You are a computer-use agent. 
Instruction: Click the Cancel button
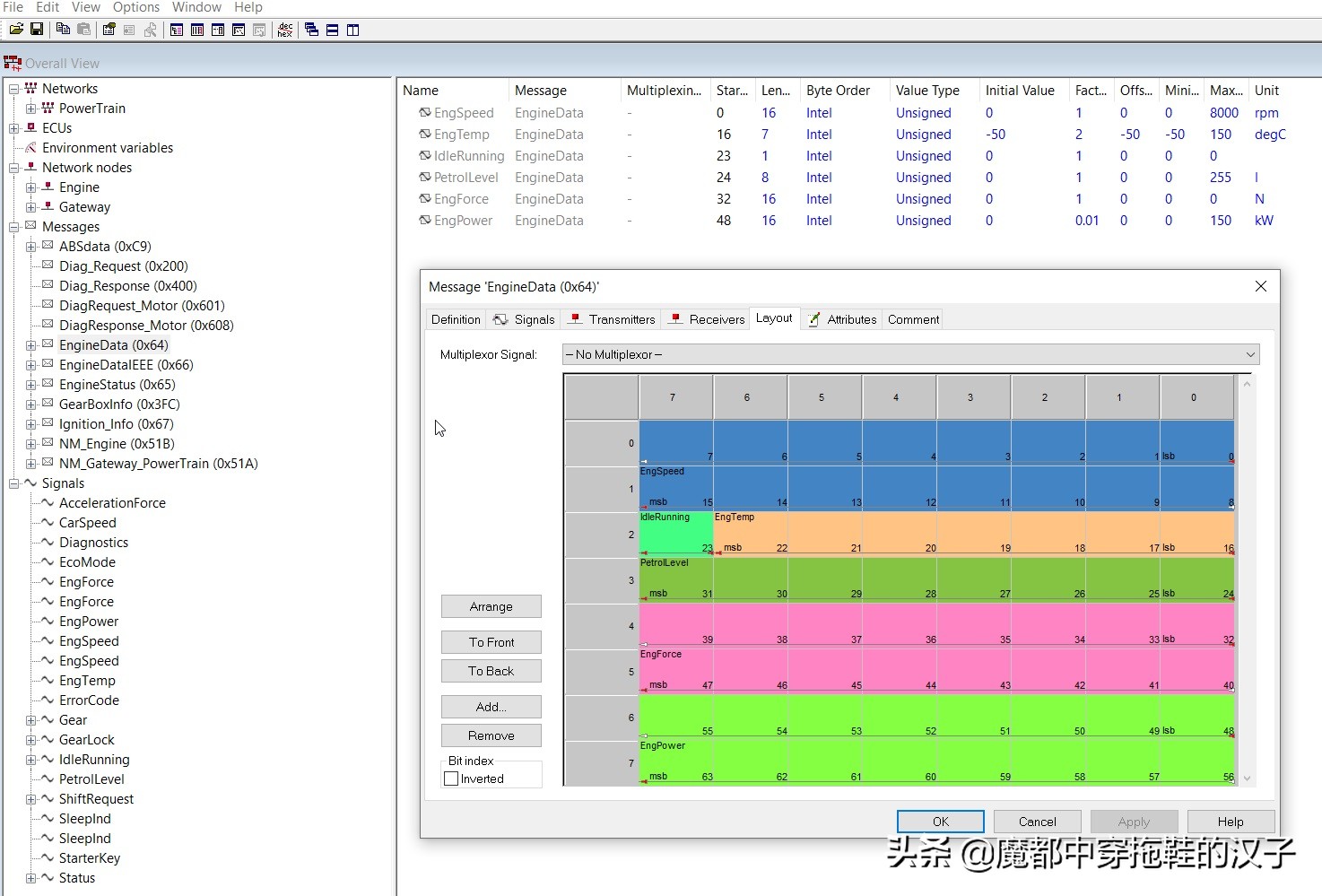1038,822
